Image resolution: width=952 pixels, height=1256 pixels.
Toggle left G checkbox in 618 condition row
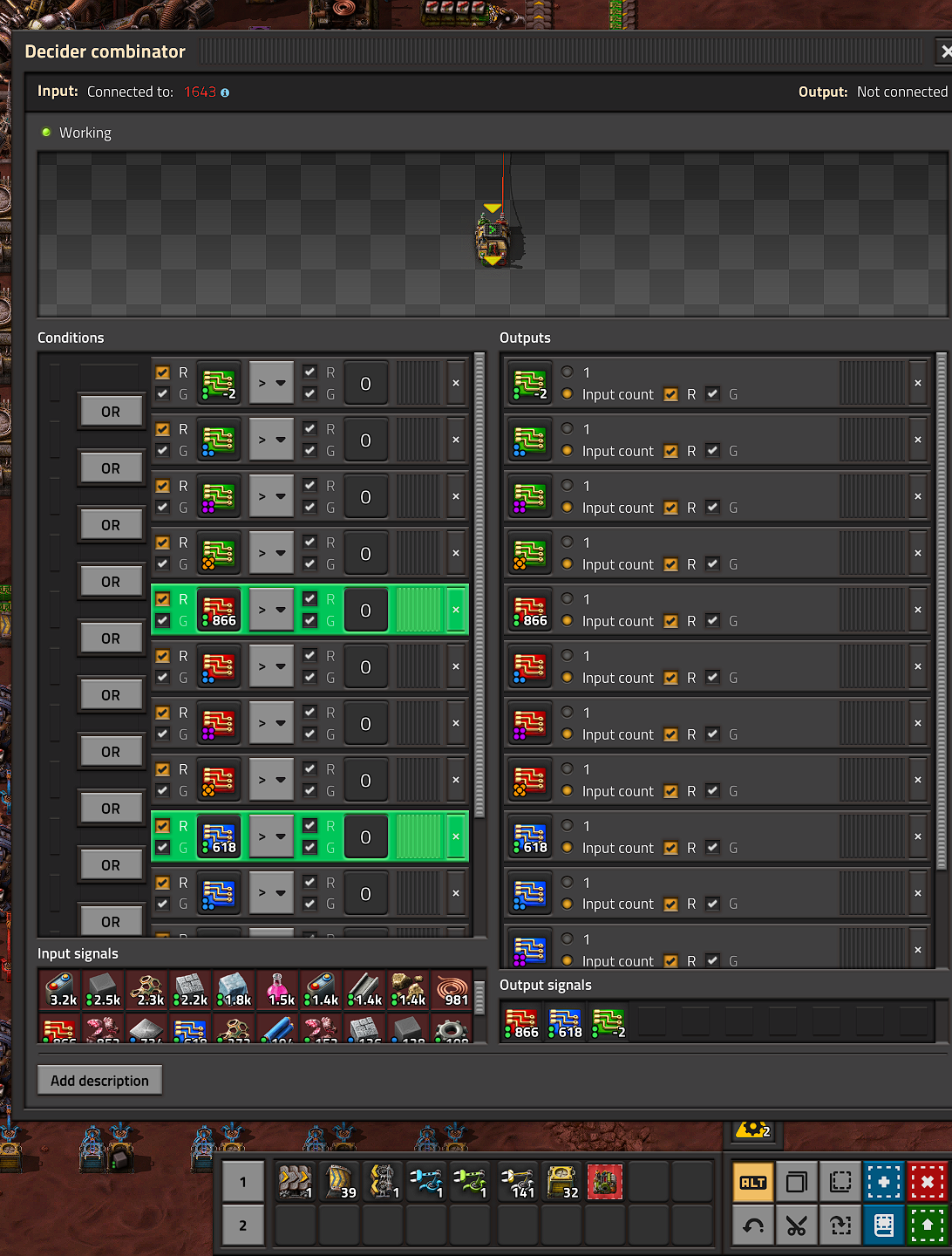click(163, 847)
